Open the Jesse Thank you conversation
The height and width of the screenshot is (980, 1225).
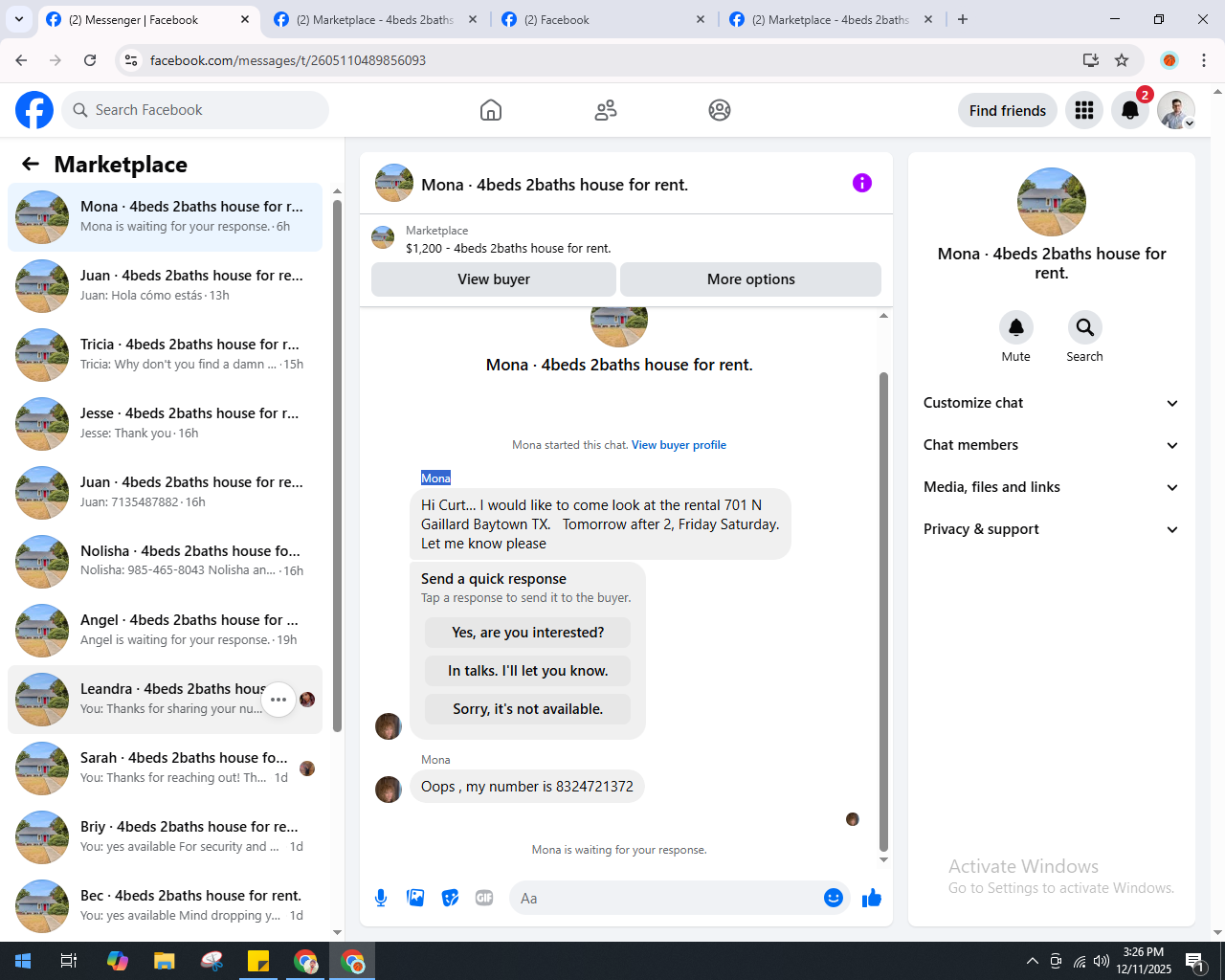[165, 424]
